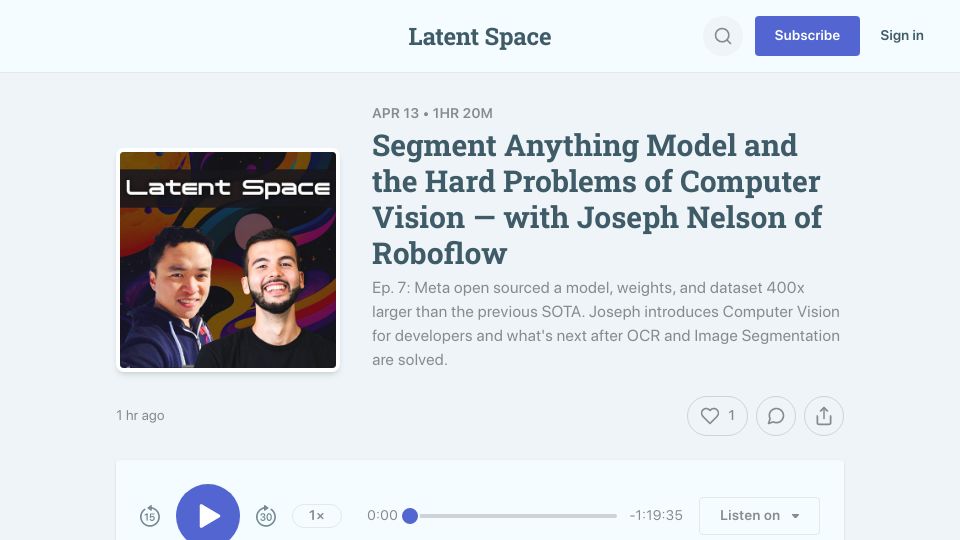The height and width of the screenshot is (540, 960).
Task: Open the Sign in link
Action: [902, 36]
